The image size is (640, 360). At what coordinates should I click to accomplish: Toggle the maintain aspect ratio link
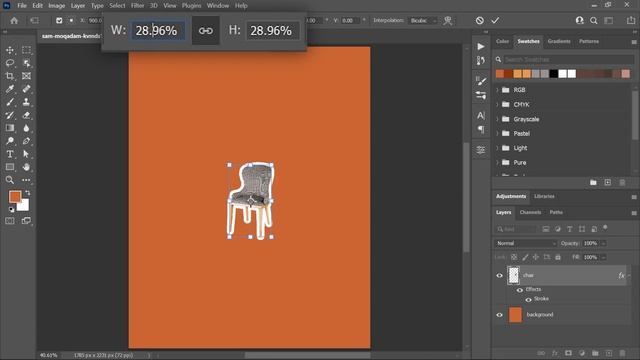tap(205, 31)
